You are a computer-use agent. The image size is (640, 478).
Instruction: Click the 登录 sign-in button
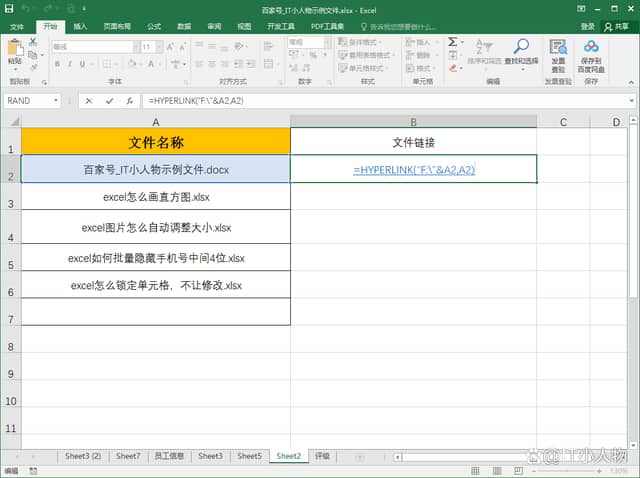pyautogui.click(x=587, y=26)
